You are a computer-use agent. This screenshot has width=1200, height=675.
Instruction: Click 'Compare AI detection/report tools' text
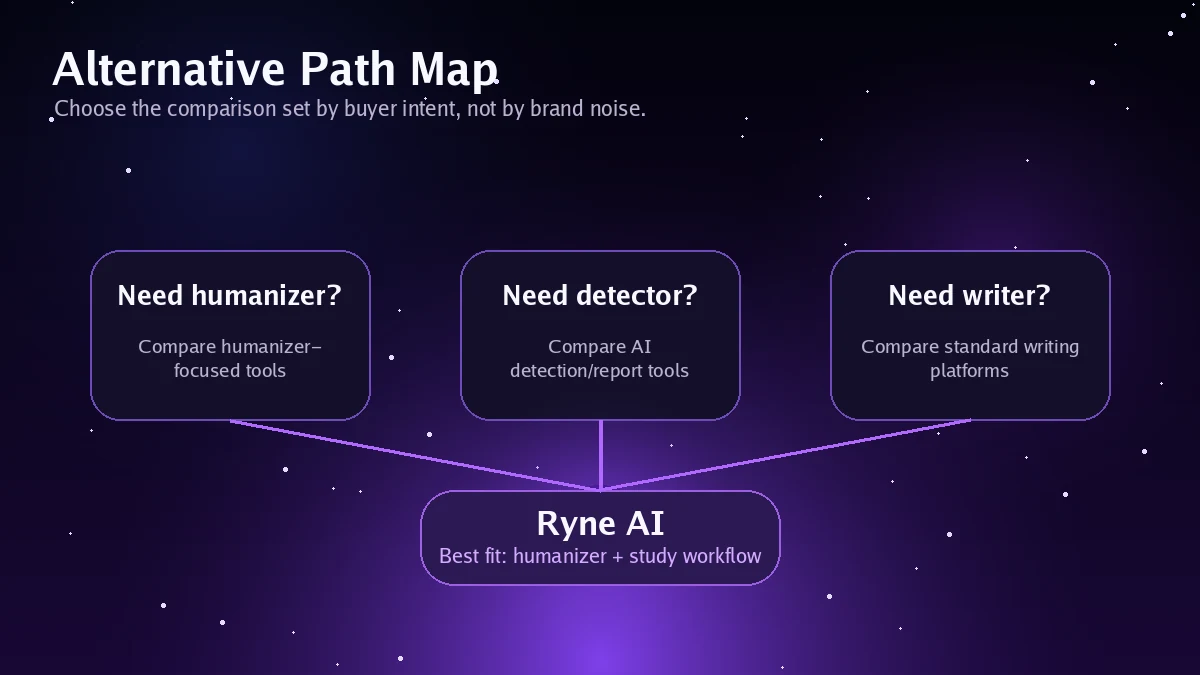pyautogui.click(x=600, y=359)
